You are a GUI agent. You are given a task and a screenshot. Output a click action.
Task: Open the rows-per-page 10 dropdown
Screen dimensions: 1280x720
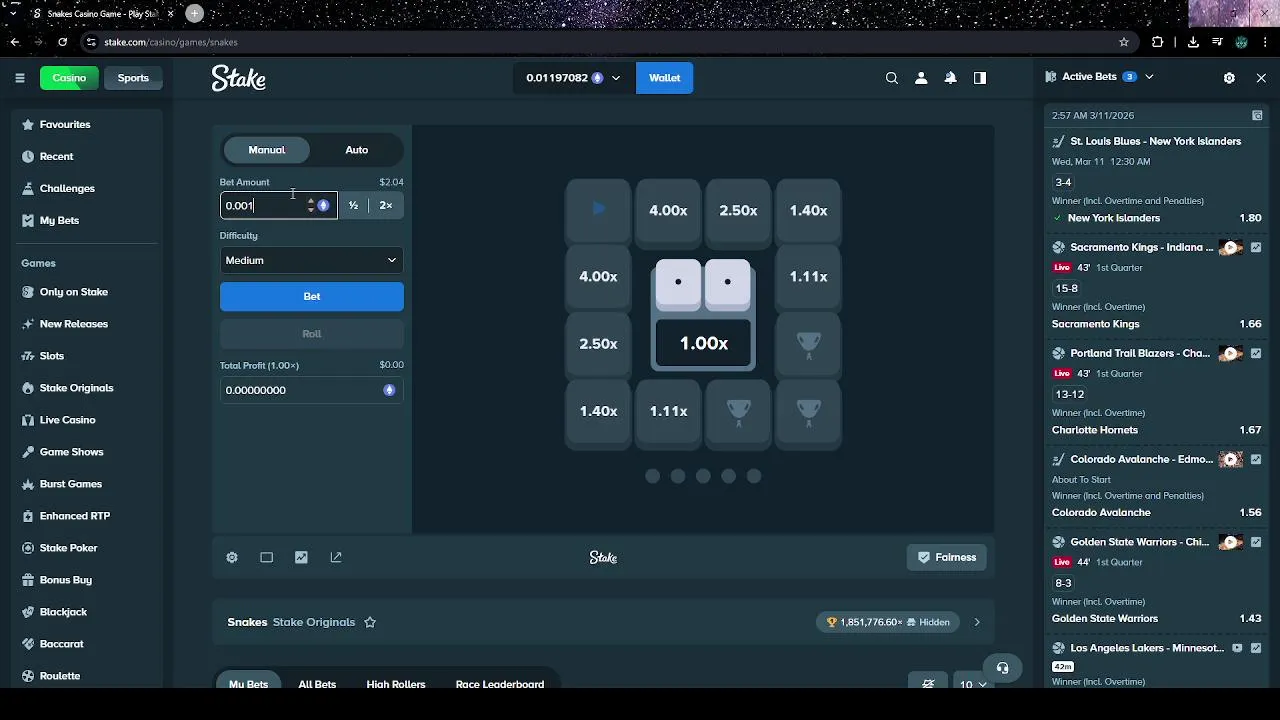coord(973,684)
